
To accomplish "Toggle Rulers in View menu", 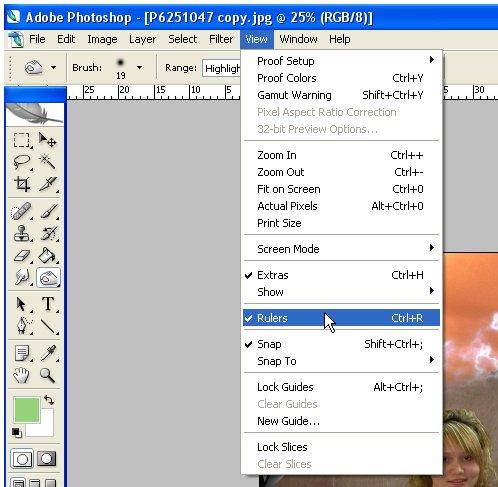I will [341, 318].
